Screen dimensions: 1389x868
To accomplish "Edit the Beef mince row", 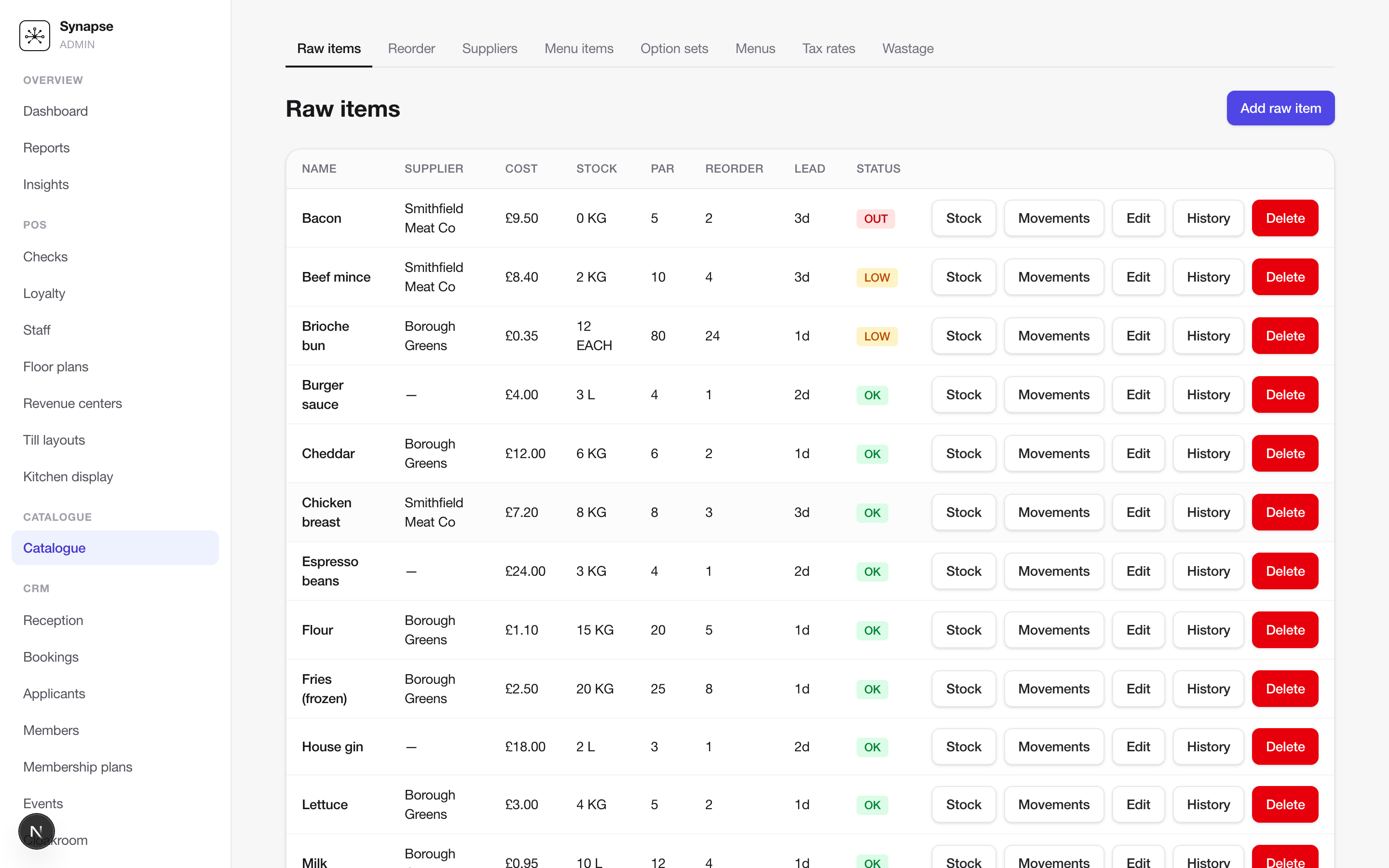I will (x=1138, y=277).
